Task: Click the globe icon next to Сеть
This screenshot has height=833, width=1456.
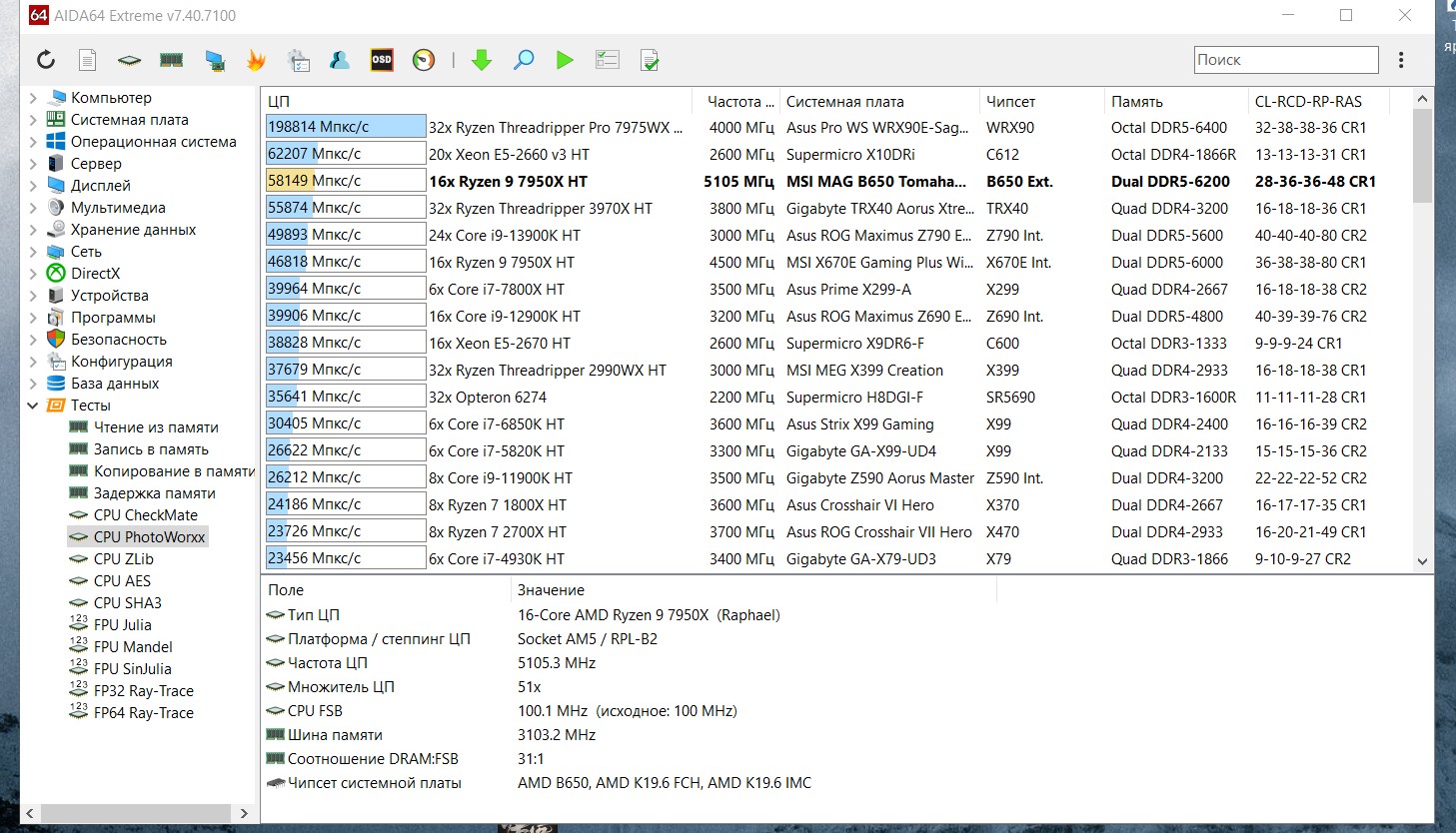Action: pos(56,252)
